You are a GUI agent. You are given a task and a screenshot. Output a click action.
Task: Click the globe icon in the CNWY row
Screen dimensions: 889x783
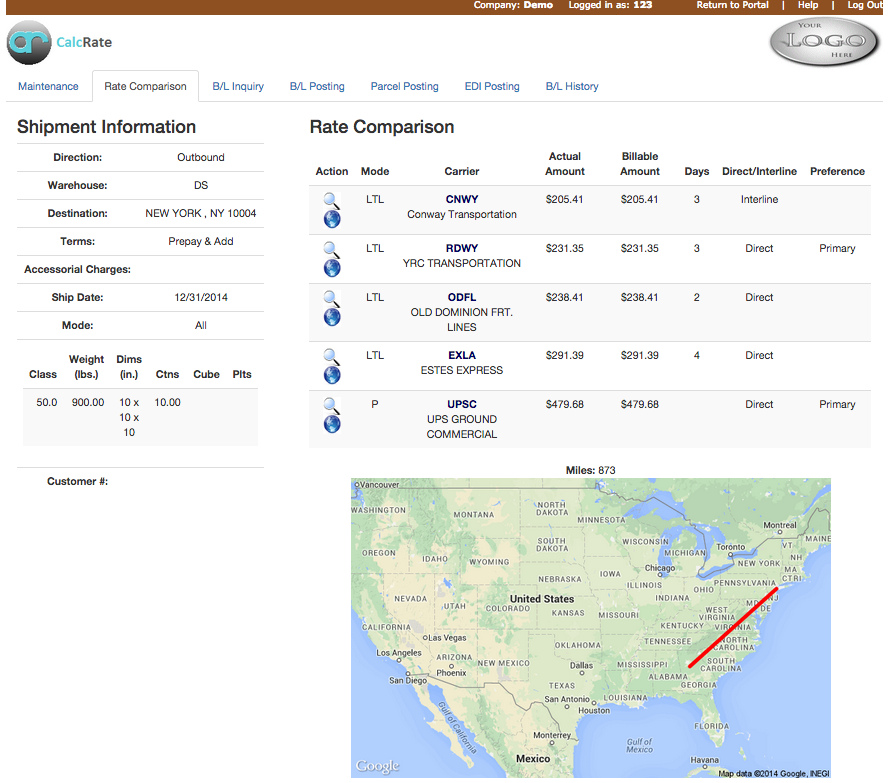pyautogui.click(x=332, y=219)
